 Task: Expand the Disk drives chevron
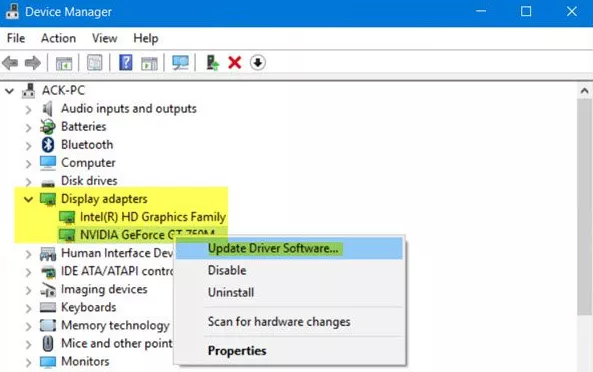pyautogui.click(x=28, y=181)
